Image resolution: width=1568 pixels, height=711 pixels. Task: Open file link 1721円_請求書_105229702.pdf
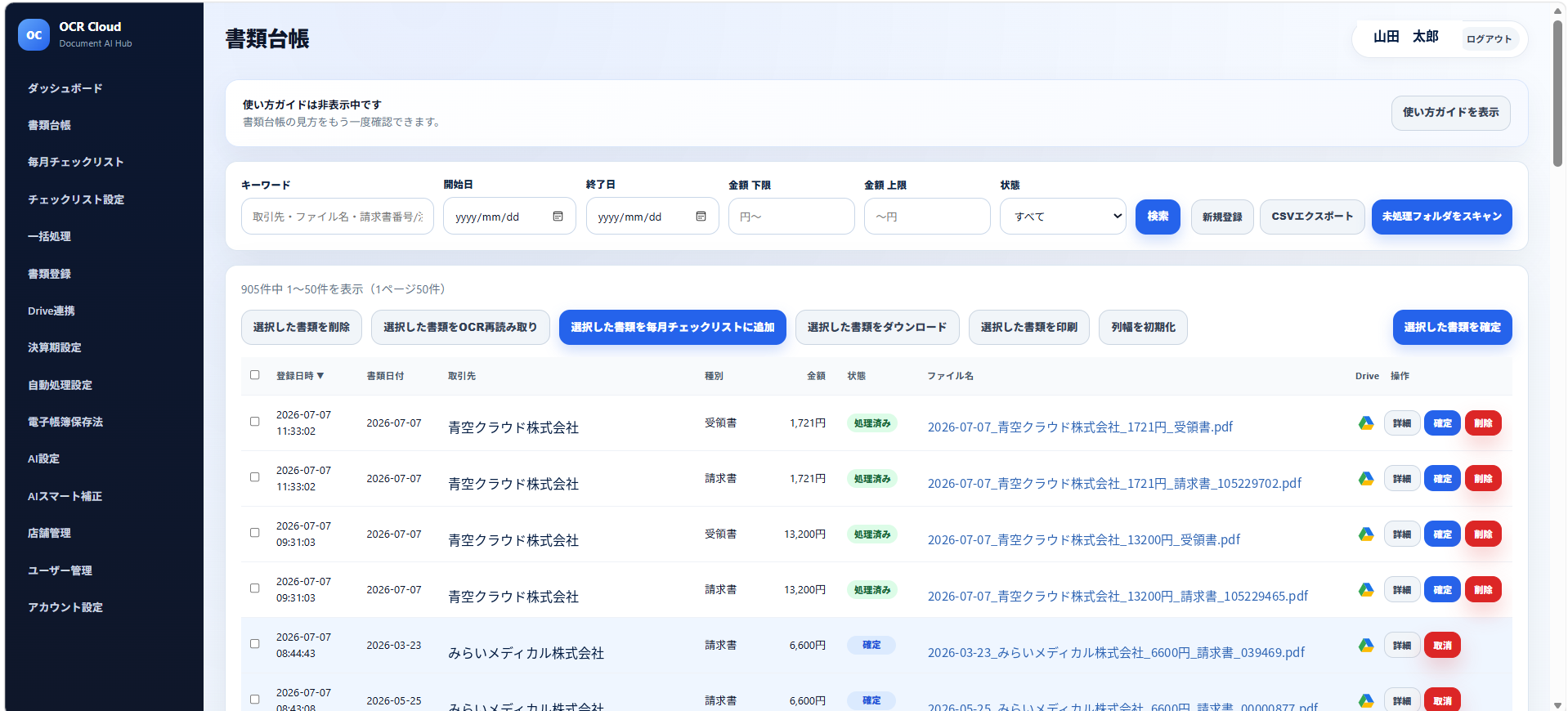click(x=1114, y=483)
